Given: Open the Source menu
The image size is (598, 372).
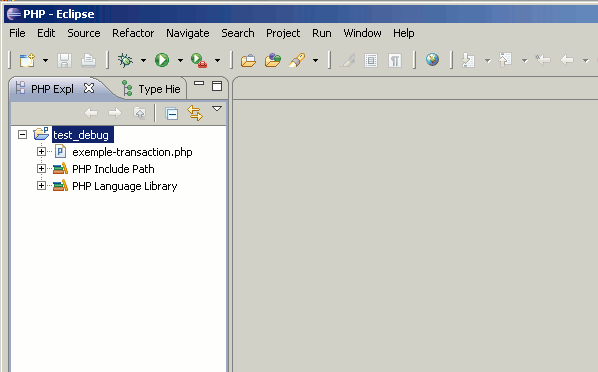Looking at the screenshot, I should (84, 33).
